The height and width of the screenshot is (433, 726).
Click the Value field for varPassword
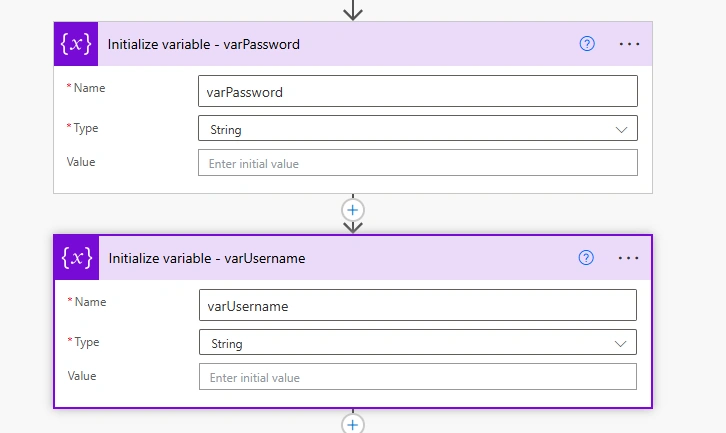pos(418,163)
